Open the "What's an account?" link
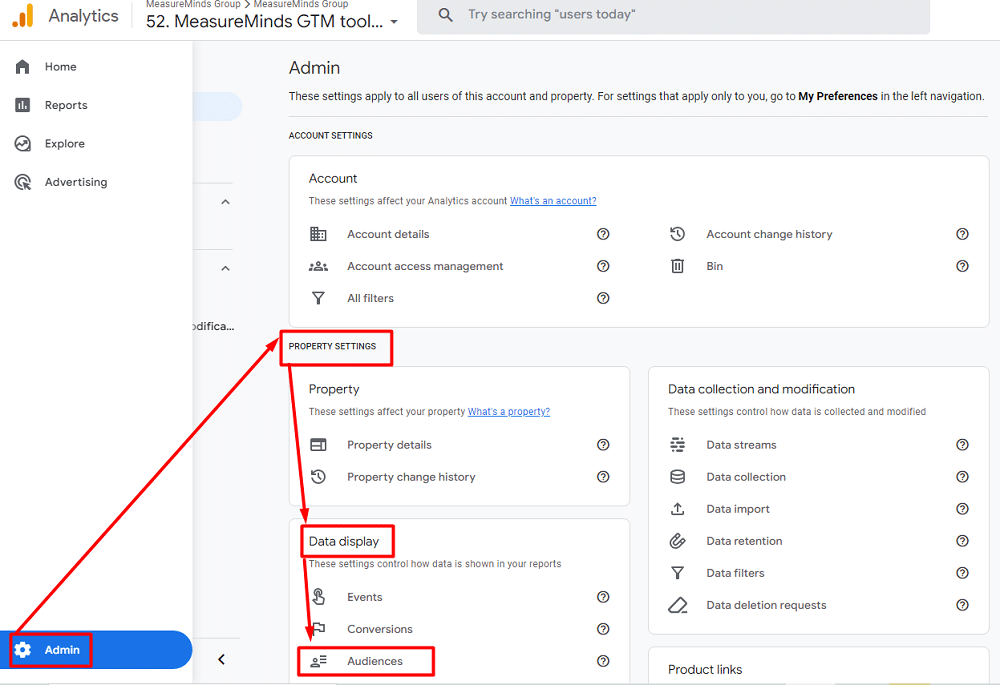 pos(553,201)
